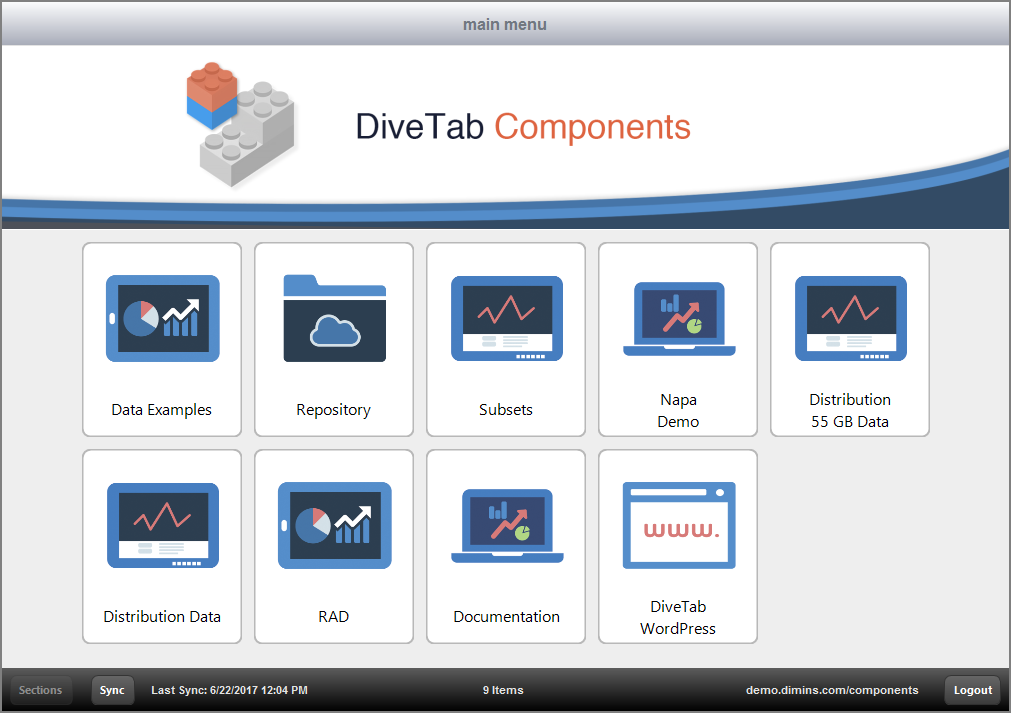The width and height of the screenshot is (1011, 713).
Task: Open the Documentation tile
Action: pos(505,546)
